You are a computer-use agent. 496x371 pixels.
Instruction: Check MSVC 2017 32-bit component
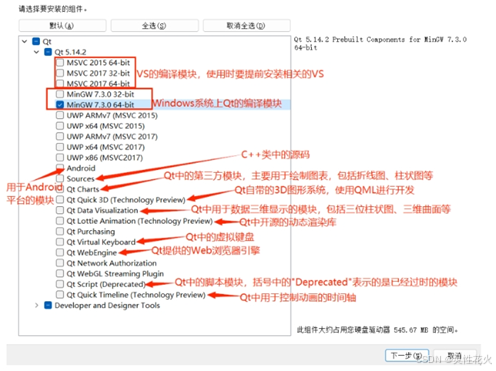pos(60,73)
